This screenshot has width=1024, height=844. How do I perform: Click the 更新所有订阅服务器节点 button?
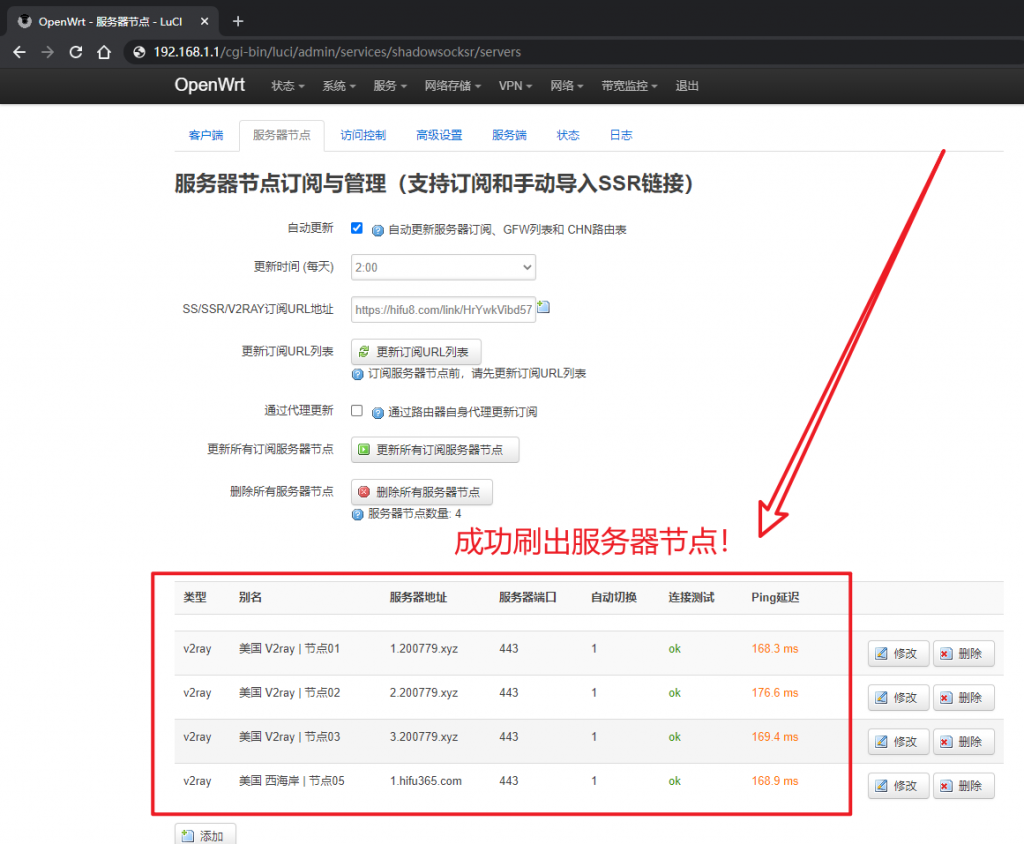(435, 449)
